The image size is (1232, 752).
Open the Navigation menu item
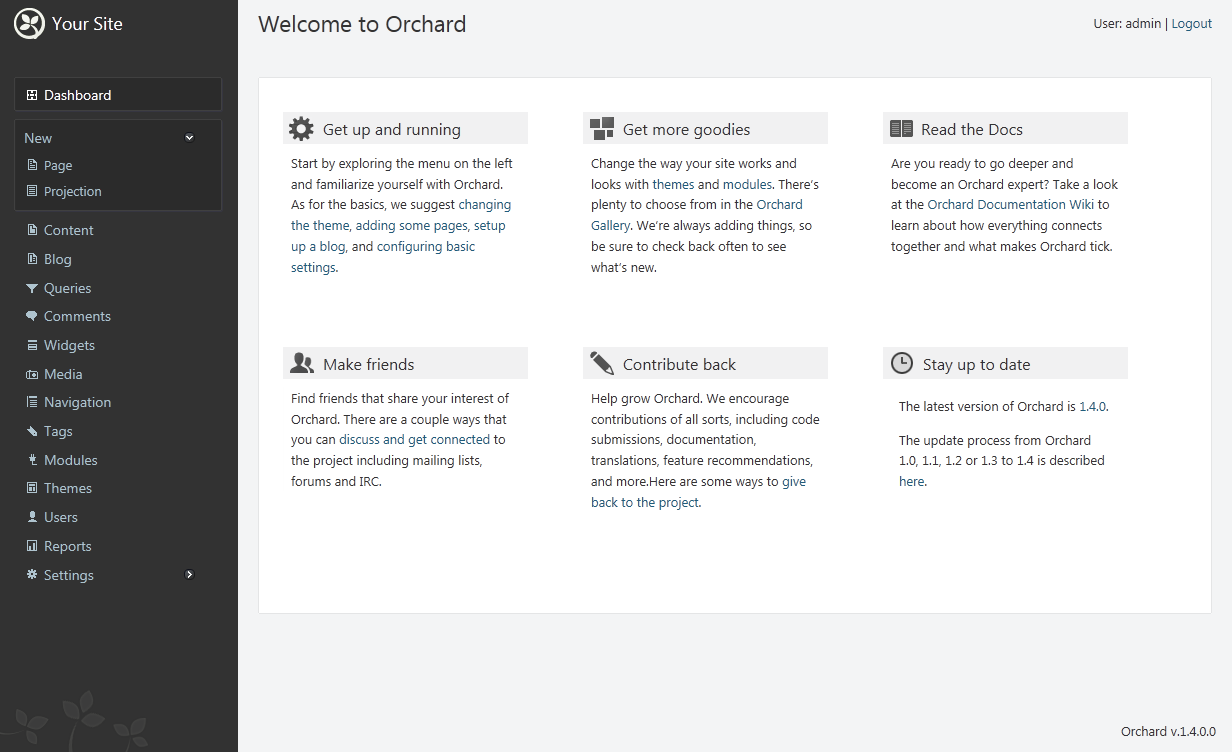point(77,402)
